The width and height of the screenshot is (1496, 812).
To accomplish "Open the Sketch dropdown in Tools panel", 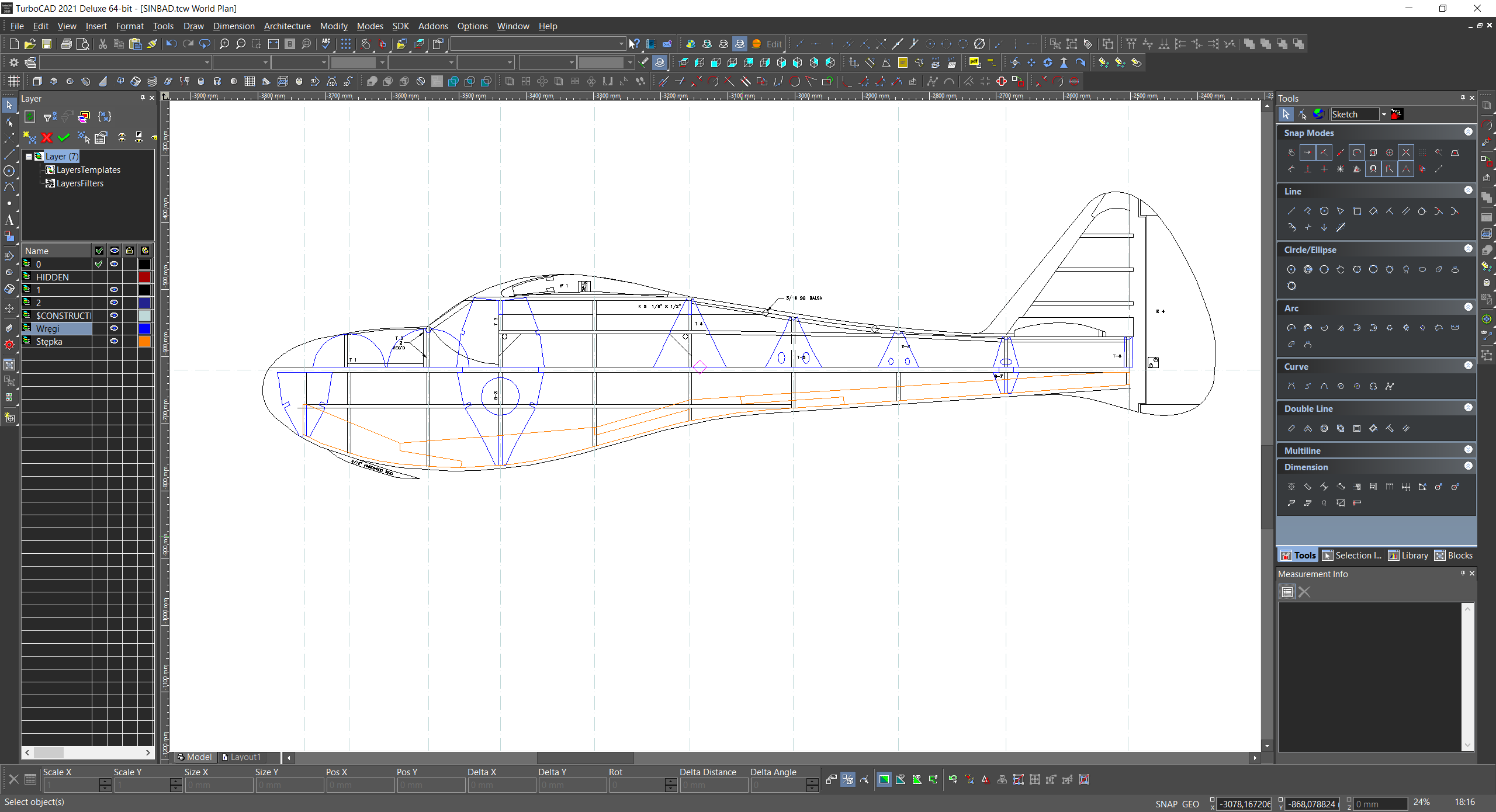I will point(1383,114).
